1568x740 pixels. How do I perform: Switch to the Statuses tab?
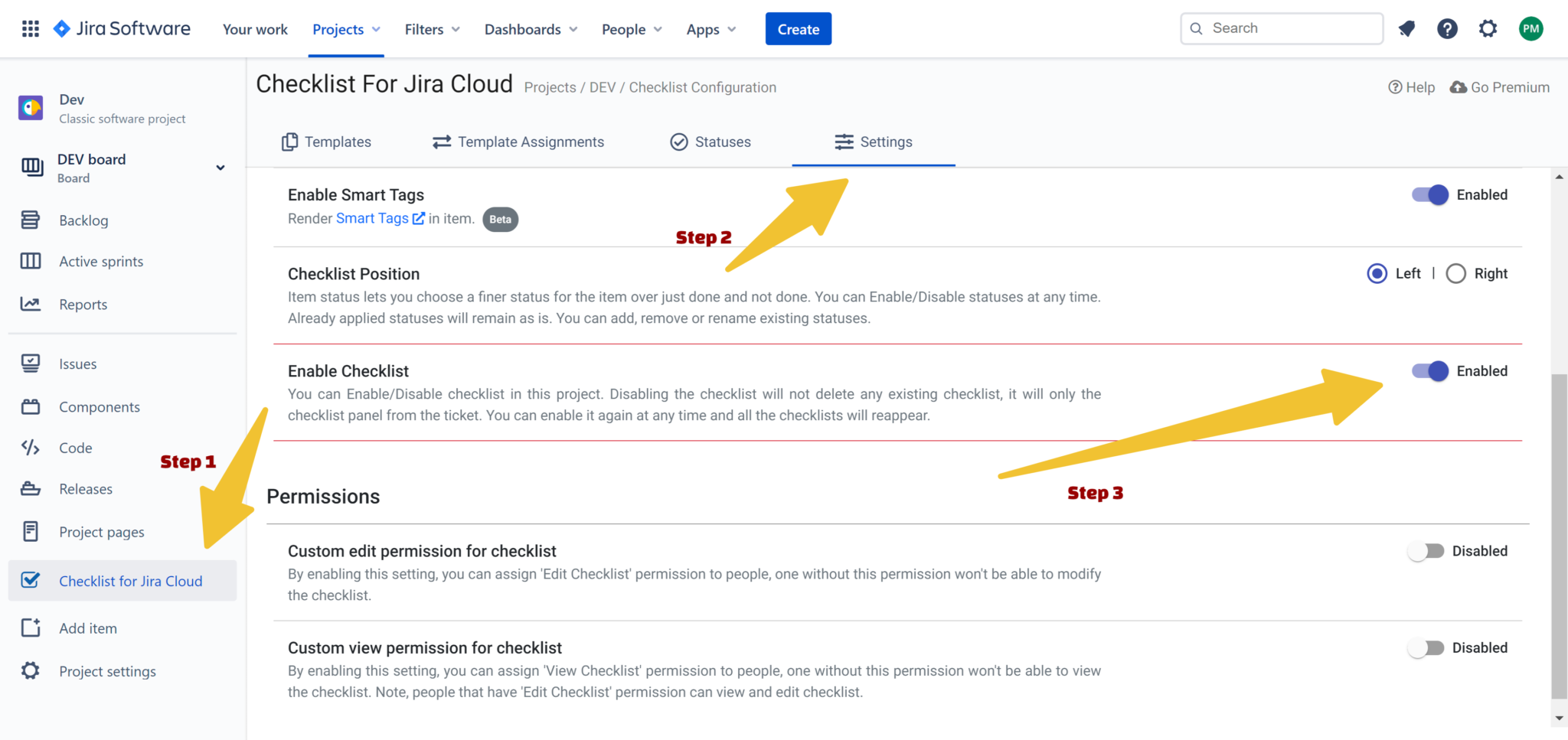(710, 142)
